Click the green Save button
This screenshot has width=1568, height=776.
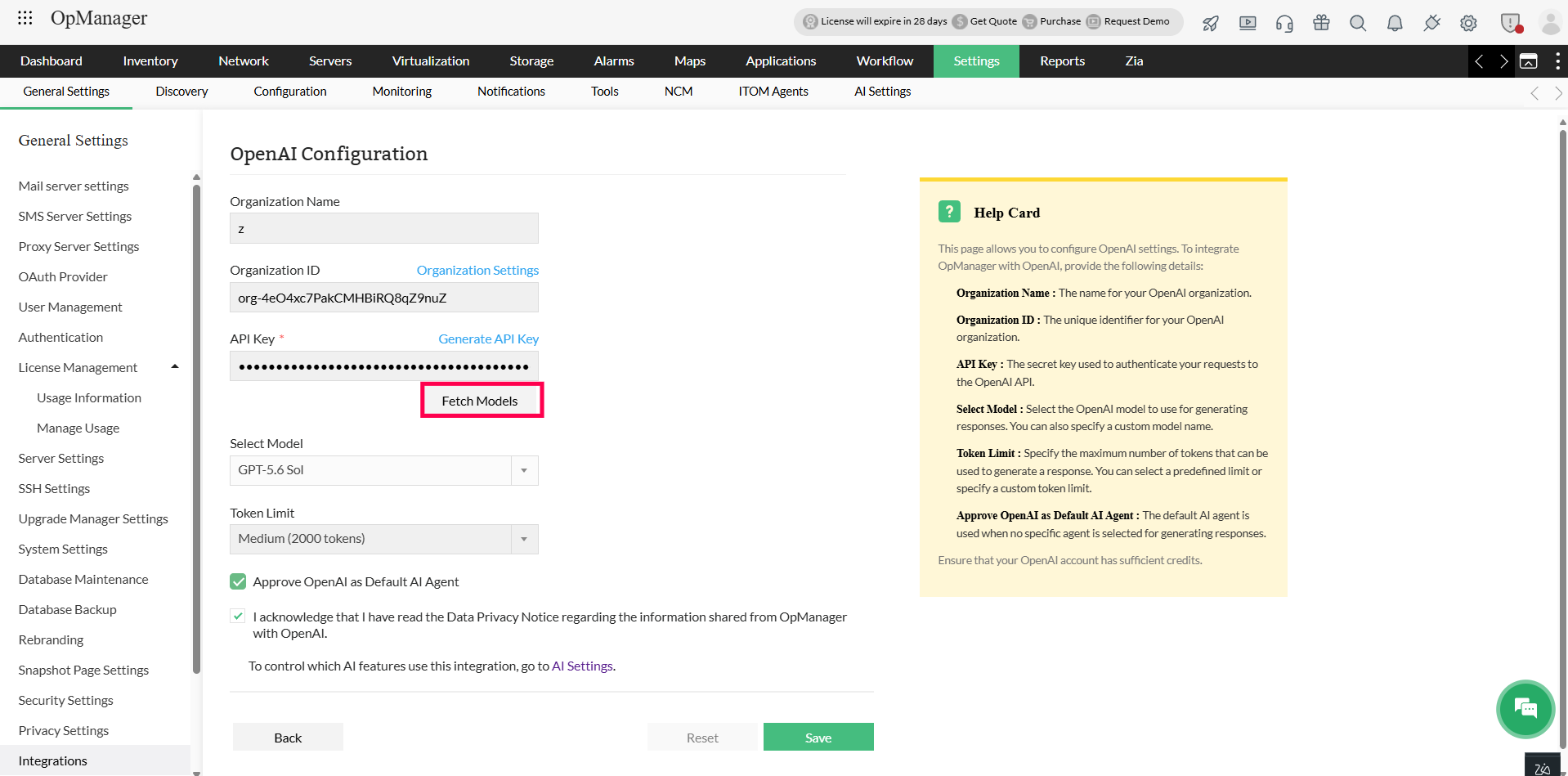click(x=818, y=737)
